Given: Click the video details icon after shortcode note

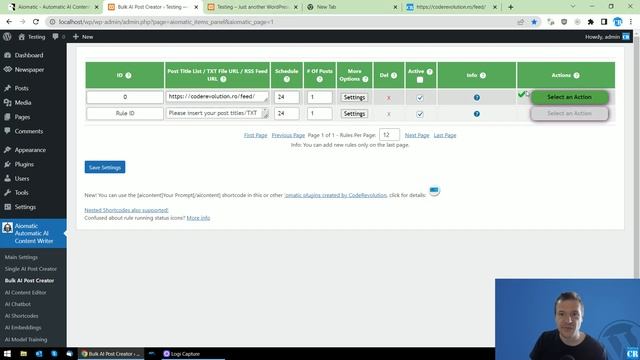Looking at the screenshot, I should (x=434, y=190).
